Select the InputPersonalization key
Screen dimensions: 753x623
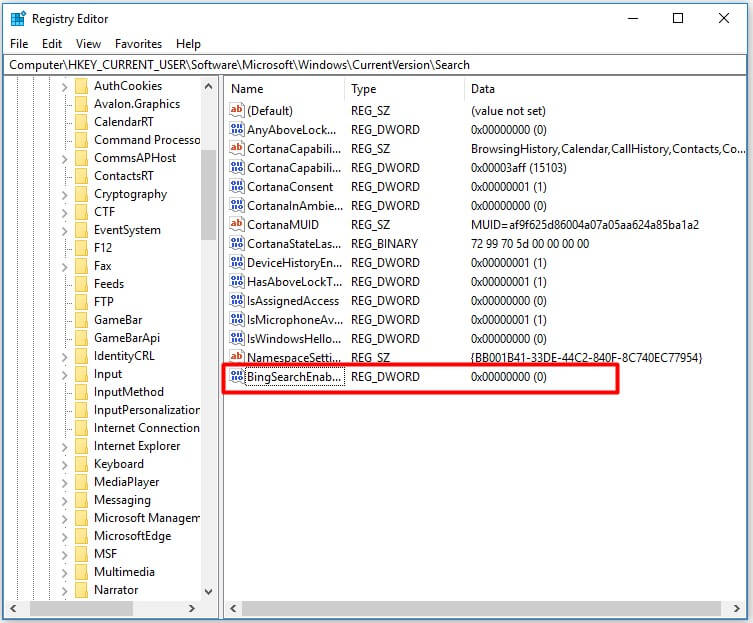pyautogui.click(x=147, y=410)
